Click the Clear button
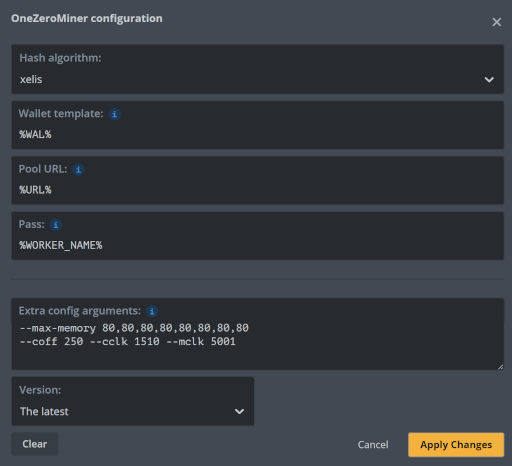 [35, 444]
